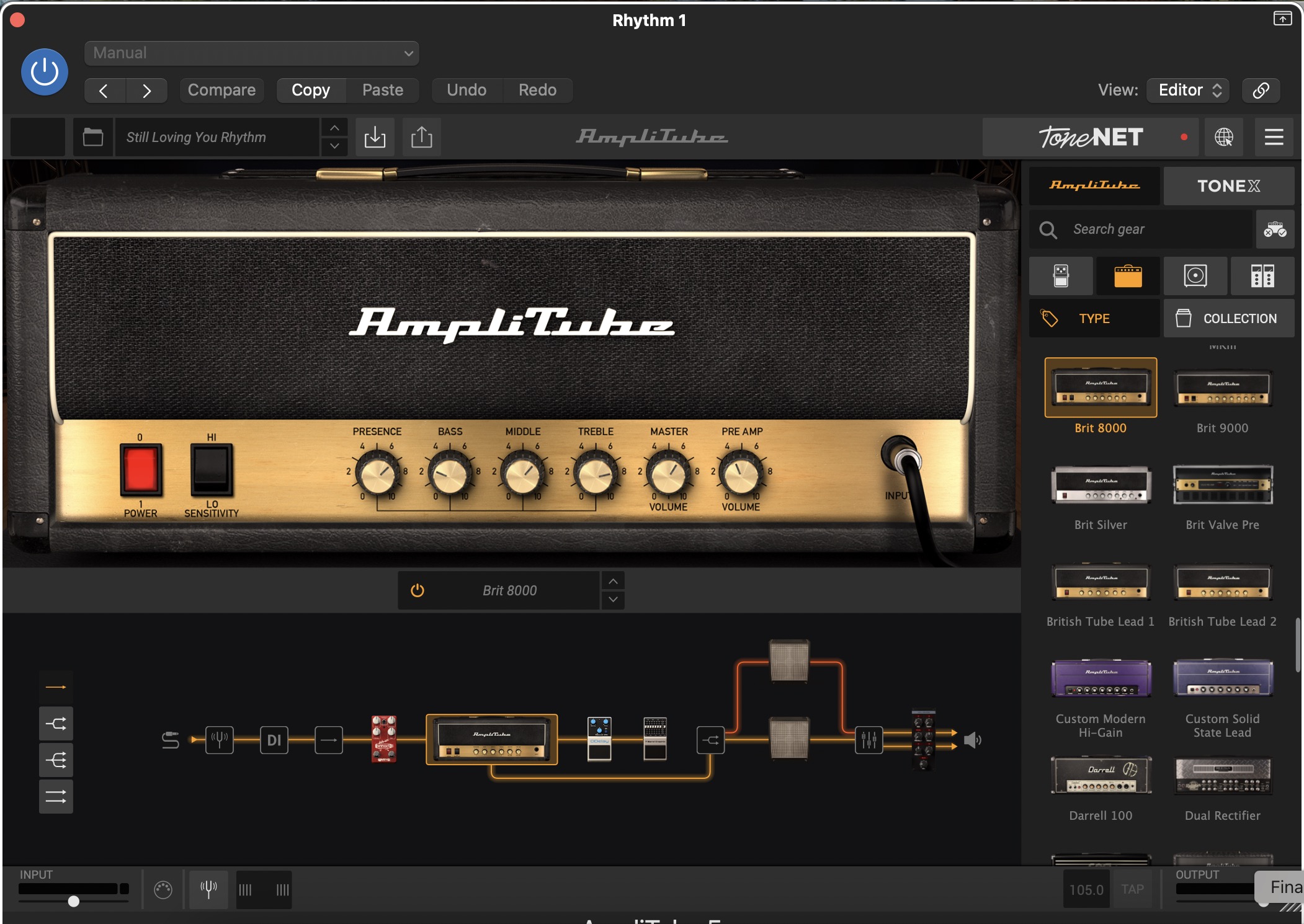Click the tuner block in signal chain
Viewport: 1304px width, 924px height.
220,740
